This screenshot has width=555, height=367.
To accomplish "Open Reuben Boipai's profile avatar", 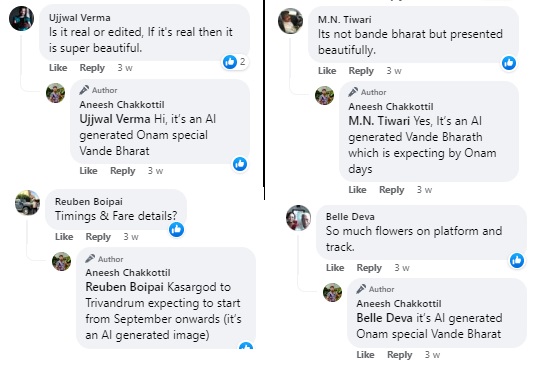I will click(x=28, y=203).
